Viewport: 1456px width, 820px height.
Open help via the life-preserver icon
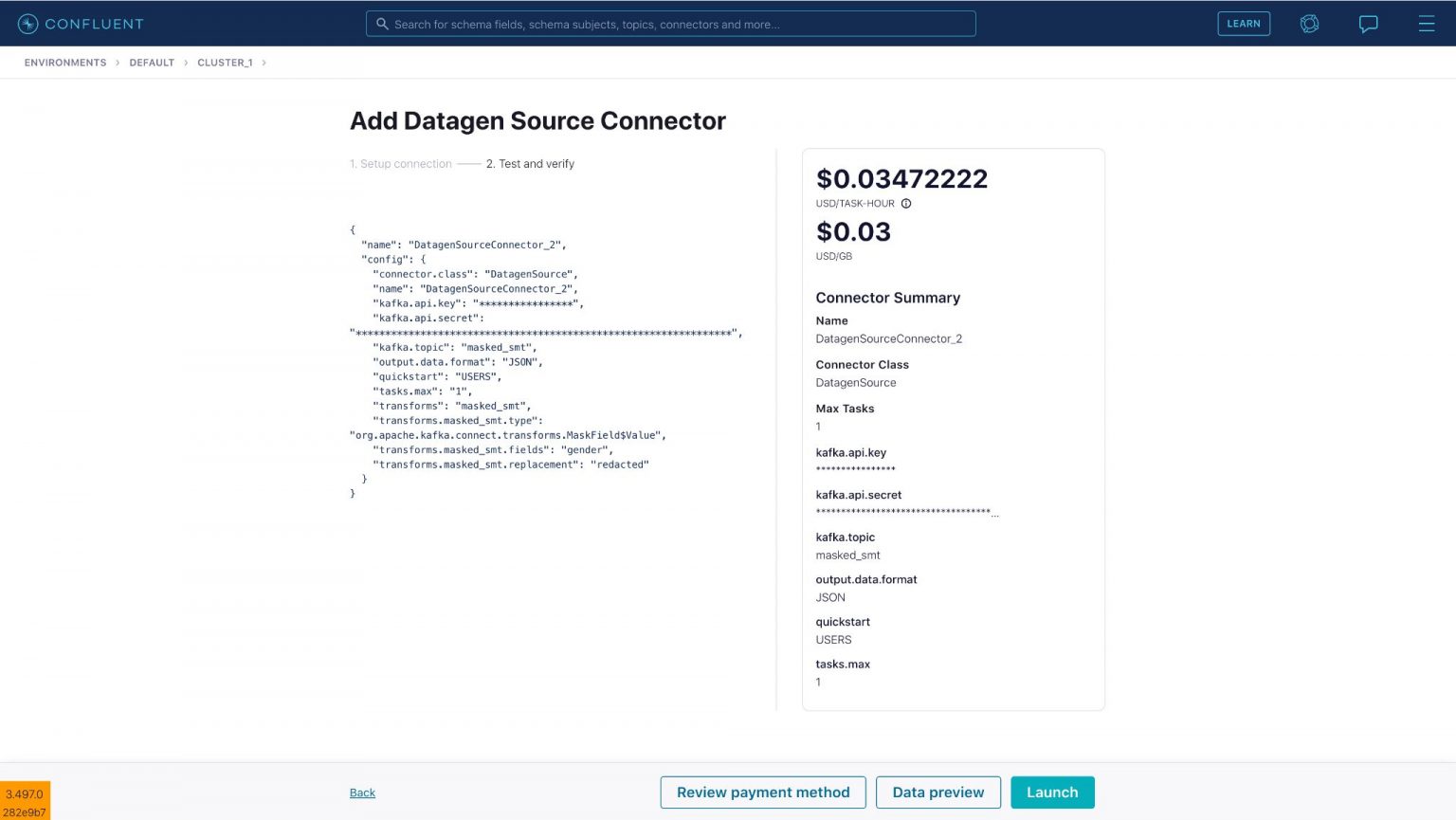pos(1309,24)
